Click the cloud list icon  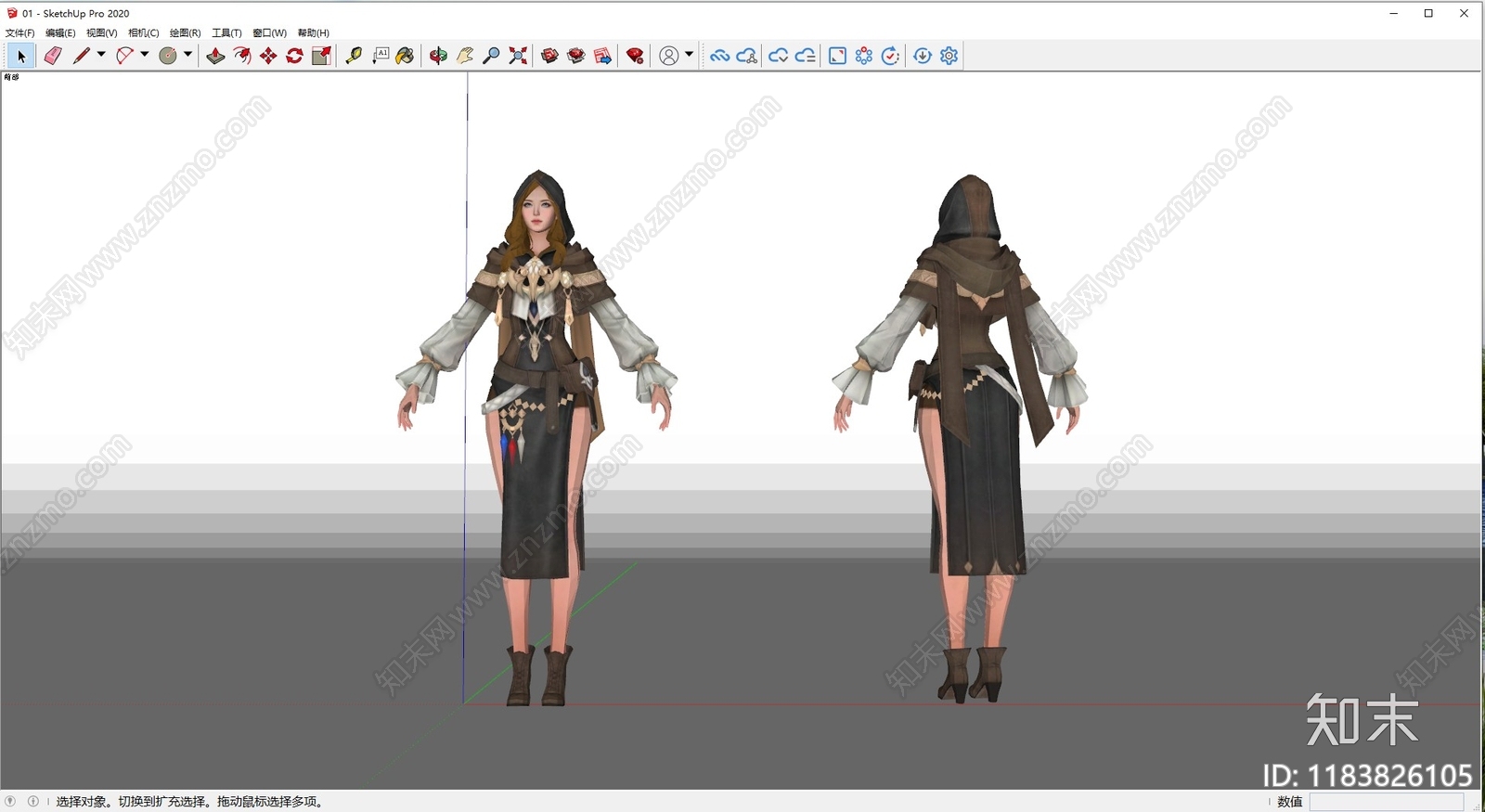(805, 56)
